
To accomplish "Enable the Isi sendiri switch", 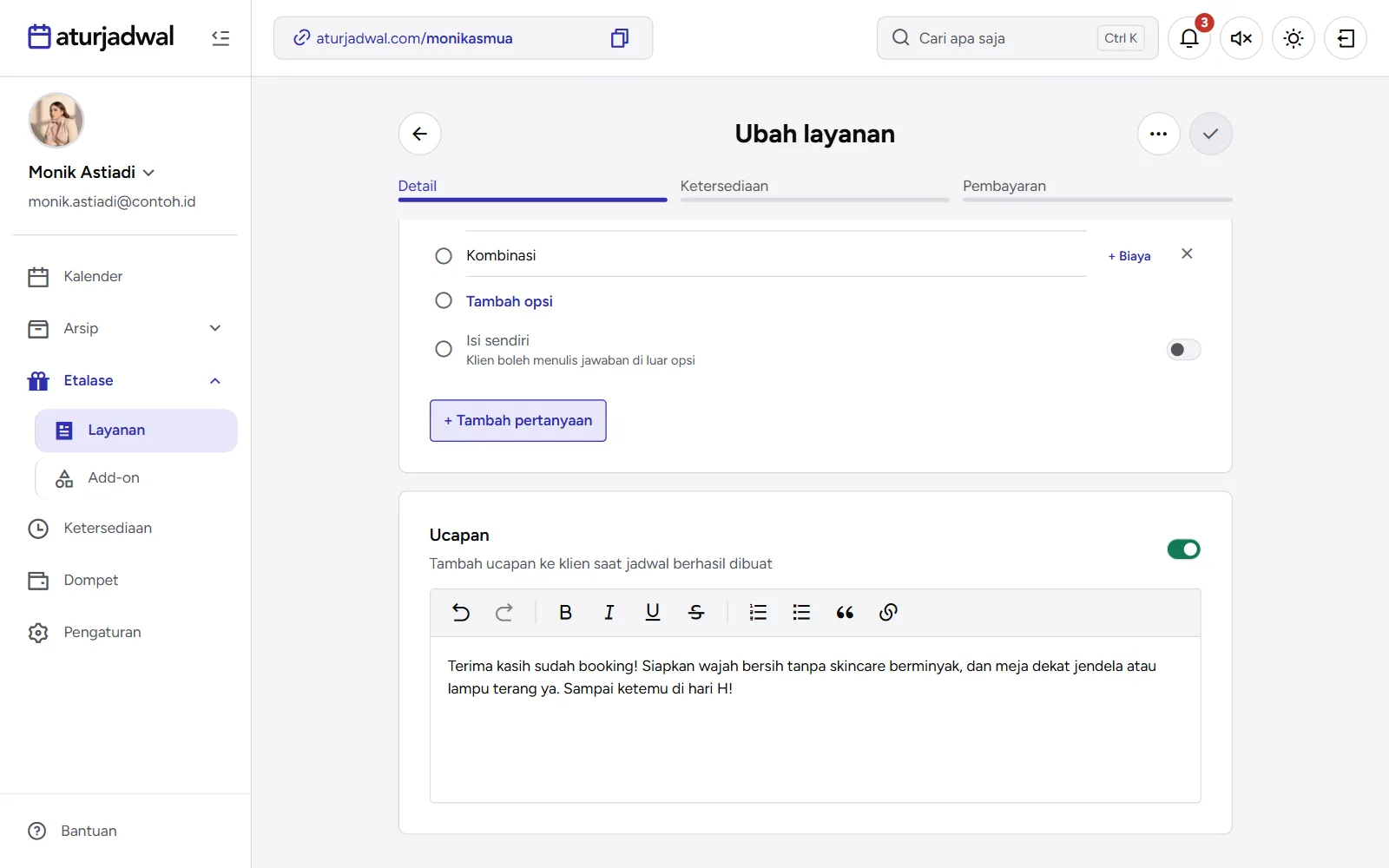I will tap(1184, 350).
